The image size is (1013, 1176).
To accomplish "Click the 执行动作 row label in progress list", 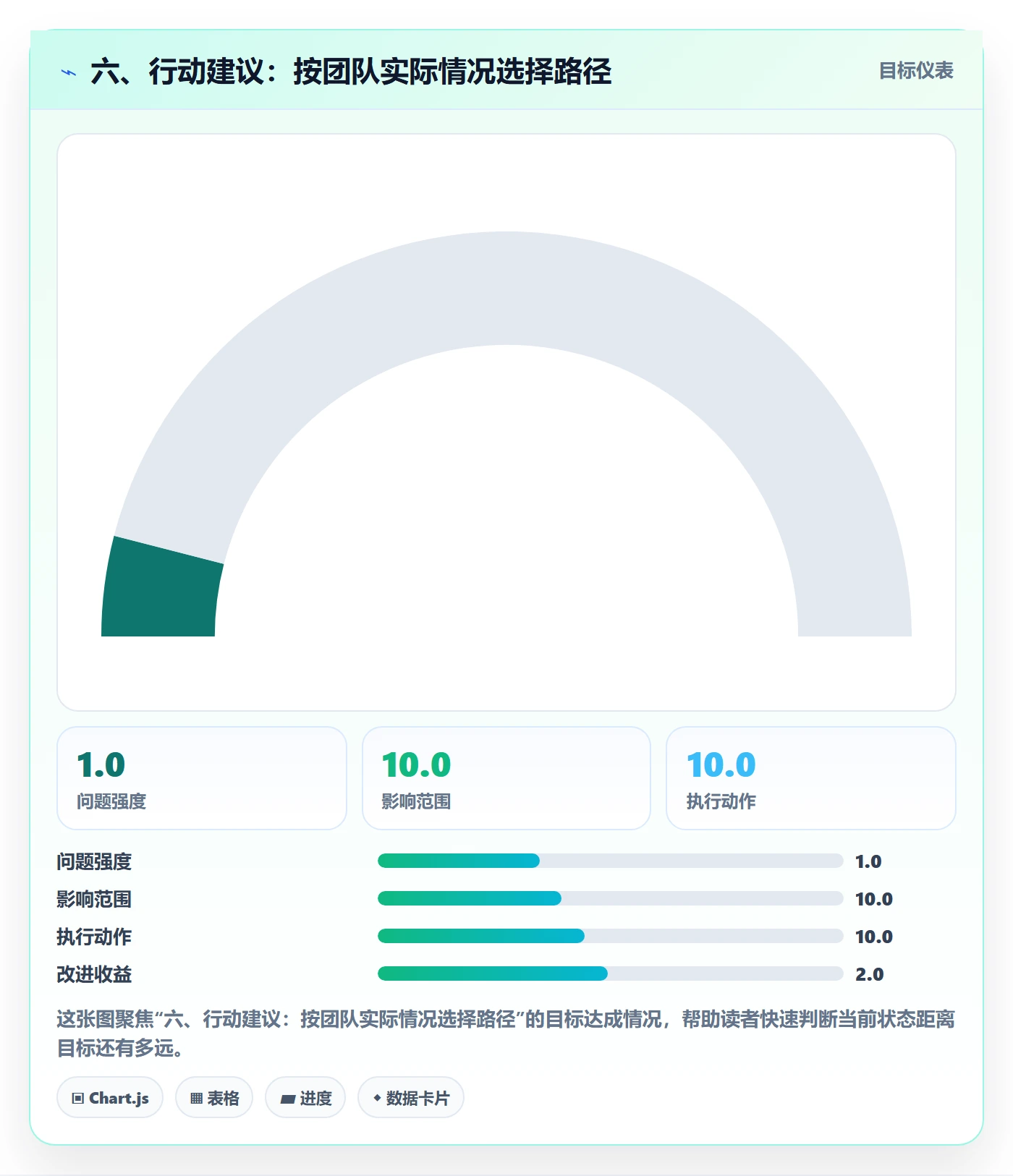I will pos(94,937).
